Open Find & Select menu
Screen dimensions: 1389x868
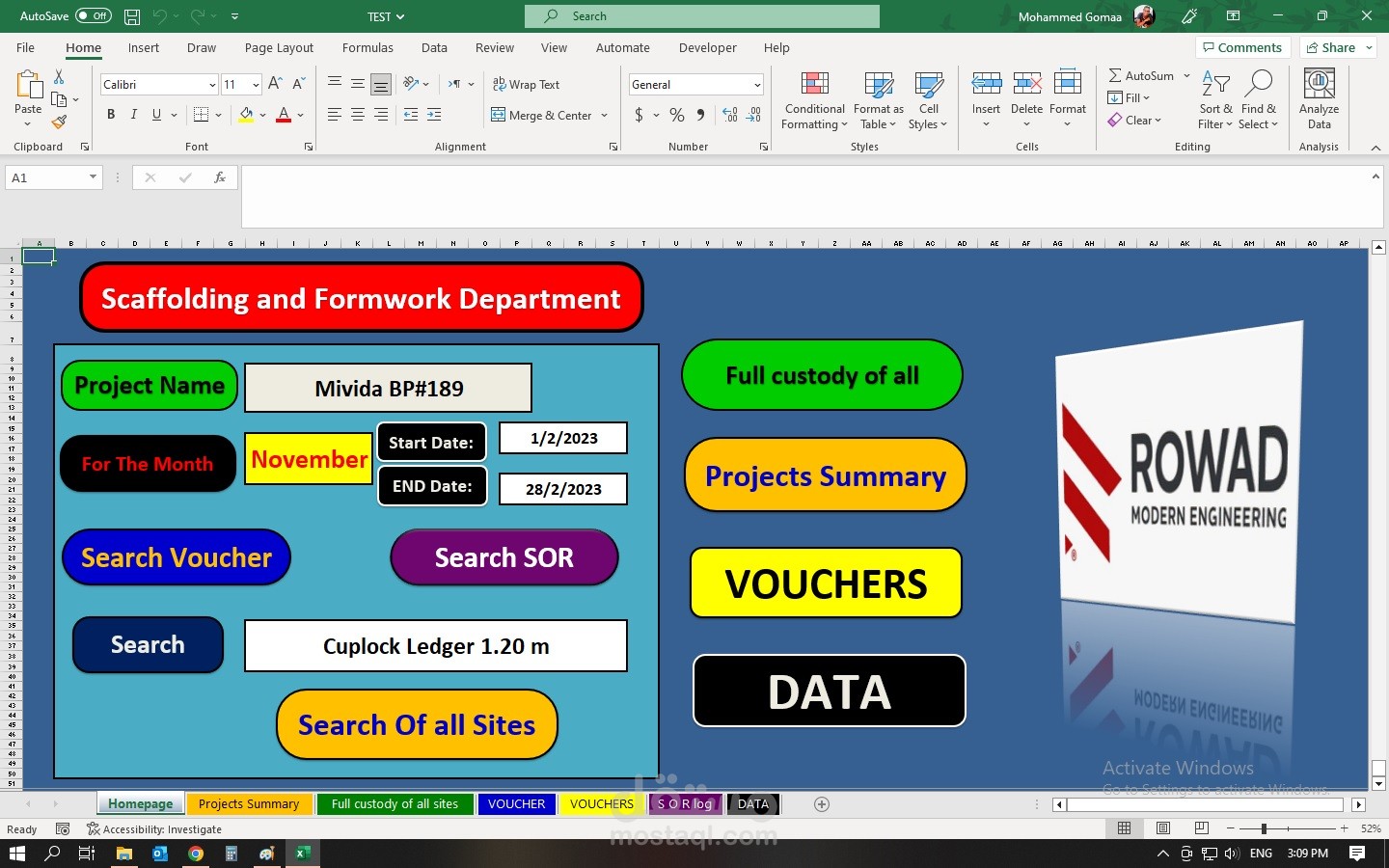point(1258,99)
